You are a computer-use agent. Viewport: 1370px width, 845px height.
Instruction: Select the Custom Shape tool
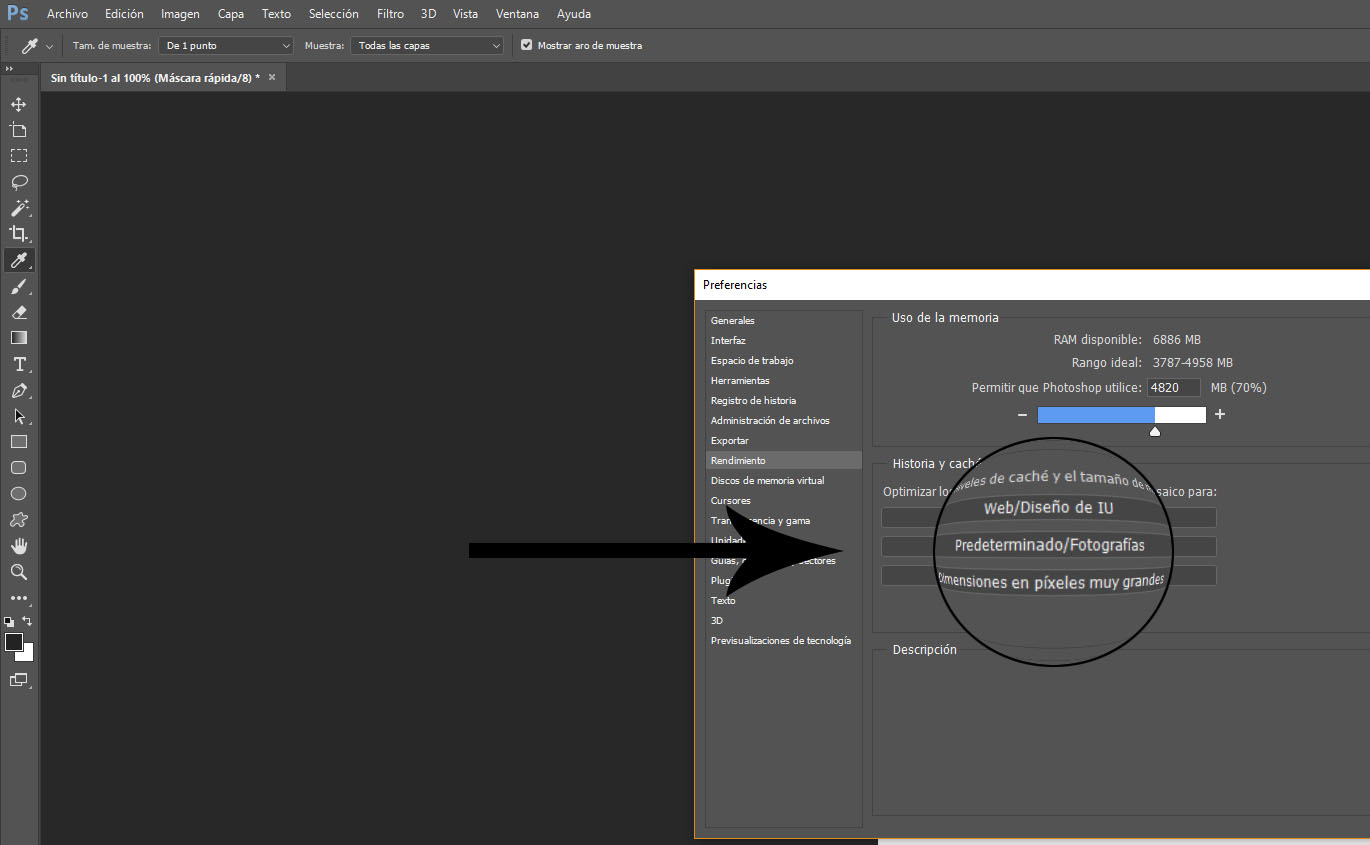click(19, 520)
